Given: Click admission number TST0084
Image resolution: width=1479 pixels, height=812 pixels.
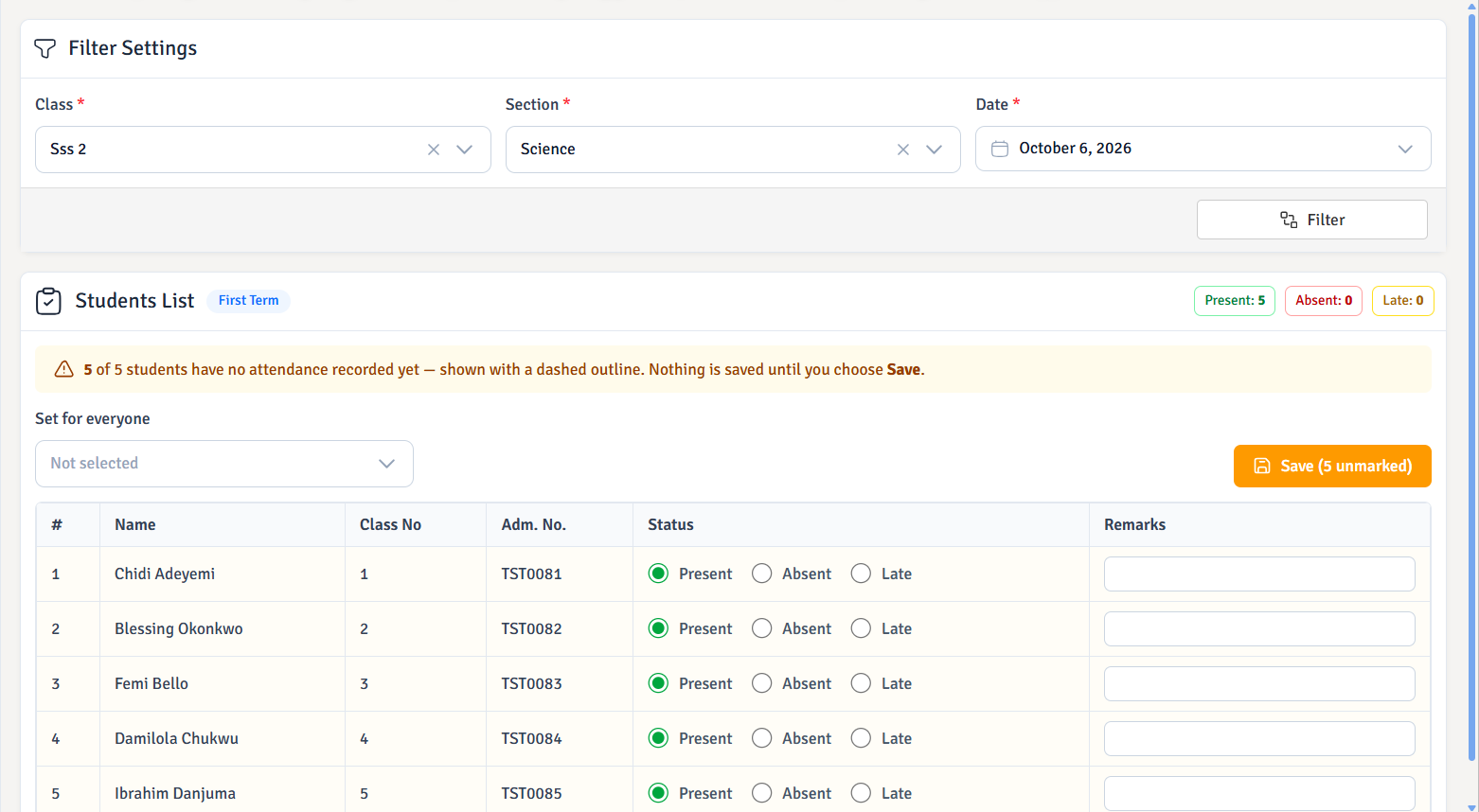Looking at the screenshot, I should (x=531, y=738).
